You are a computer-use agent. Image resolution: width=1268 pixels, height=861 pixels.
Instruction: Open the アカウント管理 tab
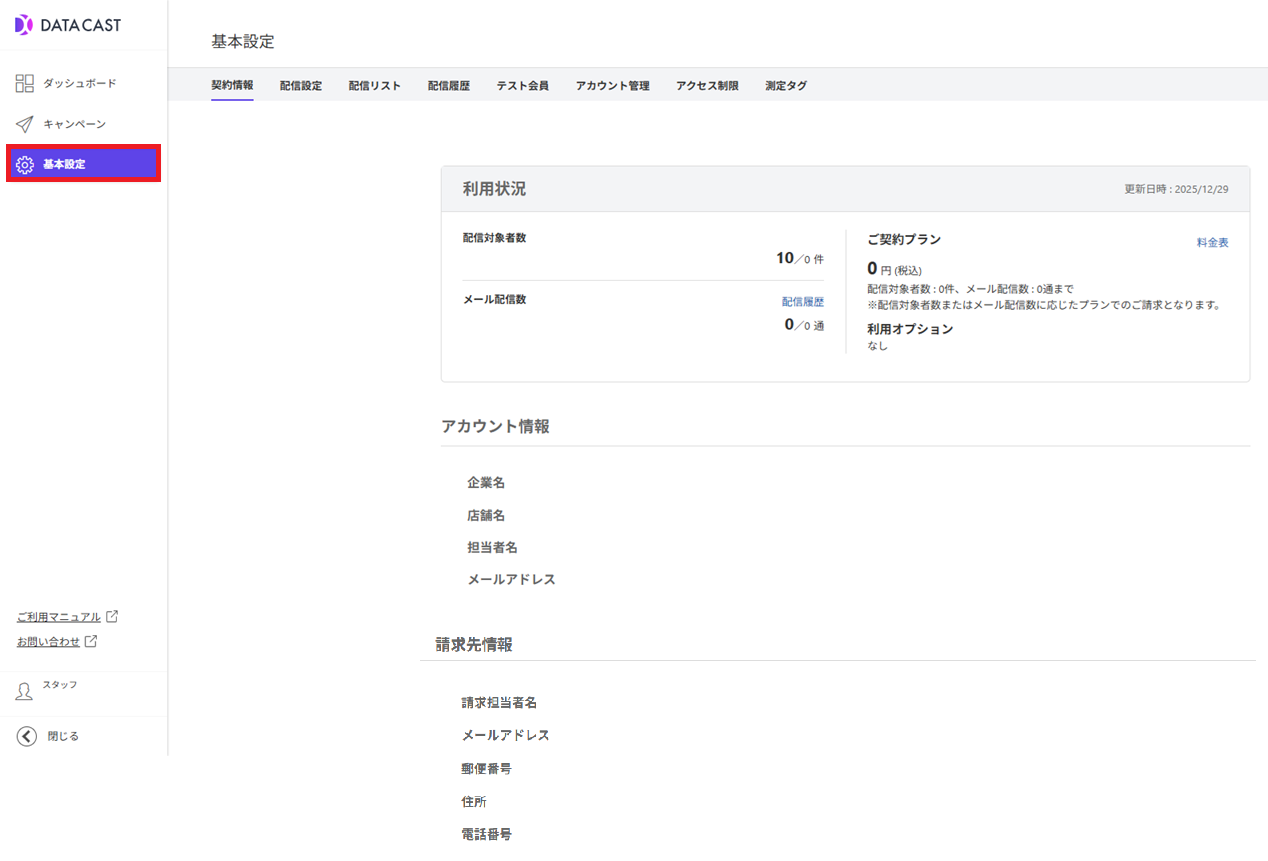point(612,86)
